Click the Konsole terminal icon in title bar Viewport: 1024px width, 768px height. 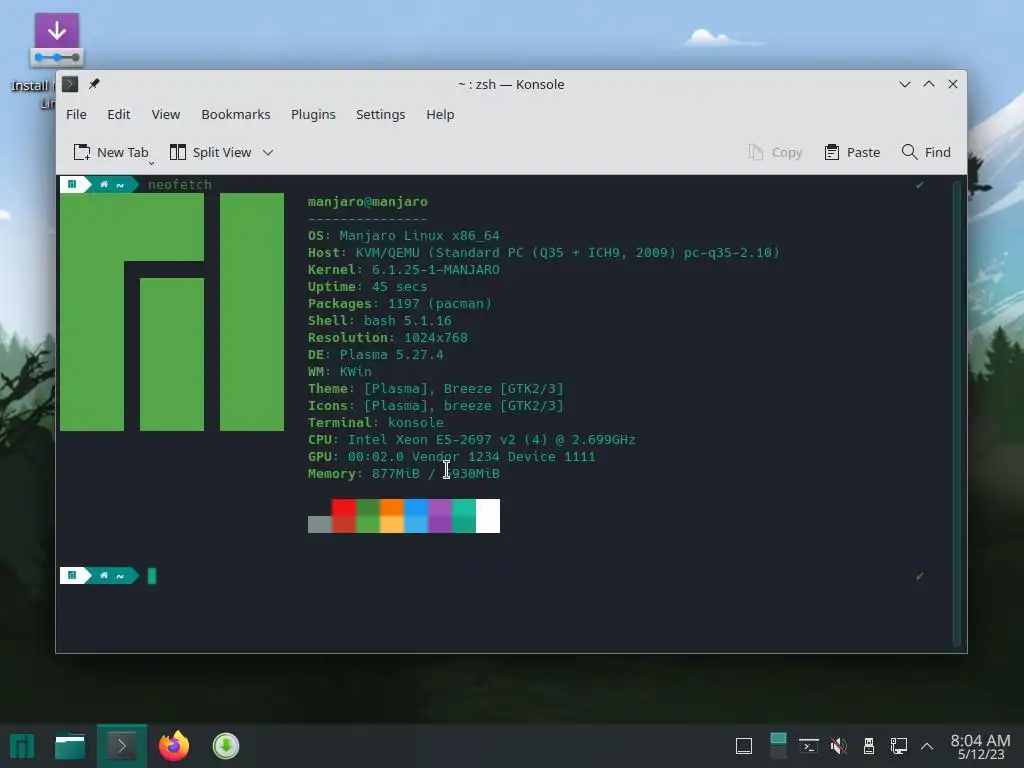70,84
